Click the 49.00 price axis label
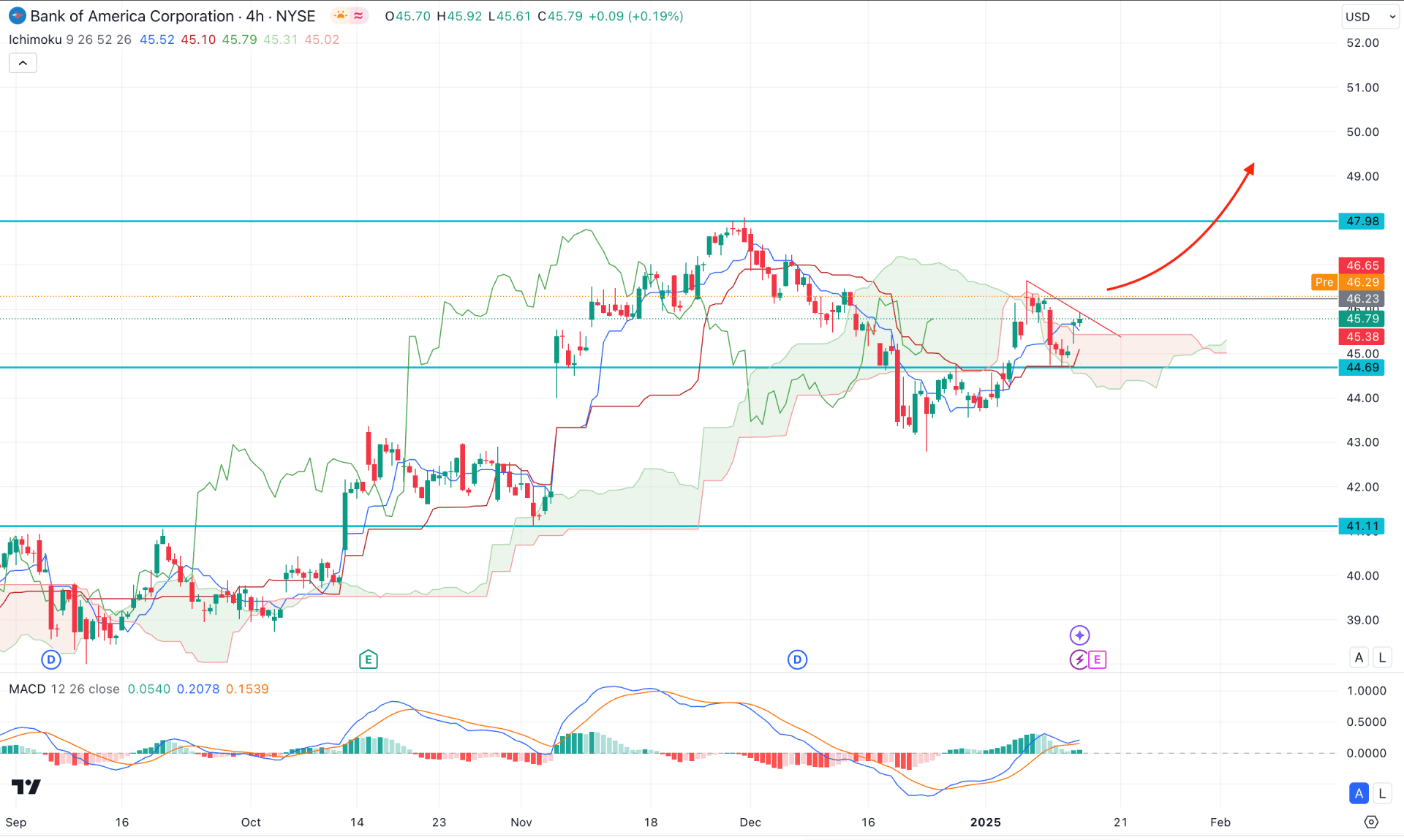This screenshot has height=840, width=1404. [1362, 176]
